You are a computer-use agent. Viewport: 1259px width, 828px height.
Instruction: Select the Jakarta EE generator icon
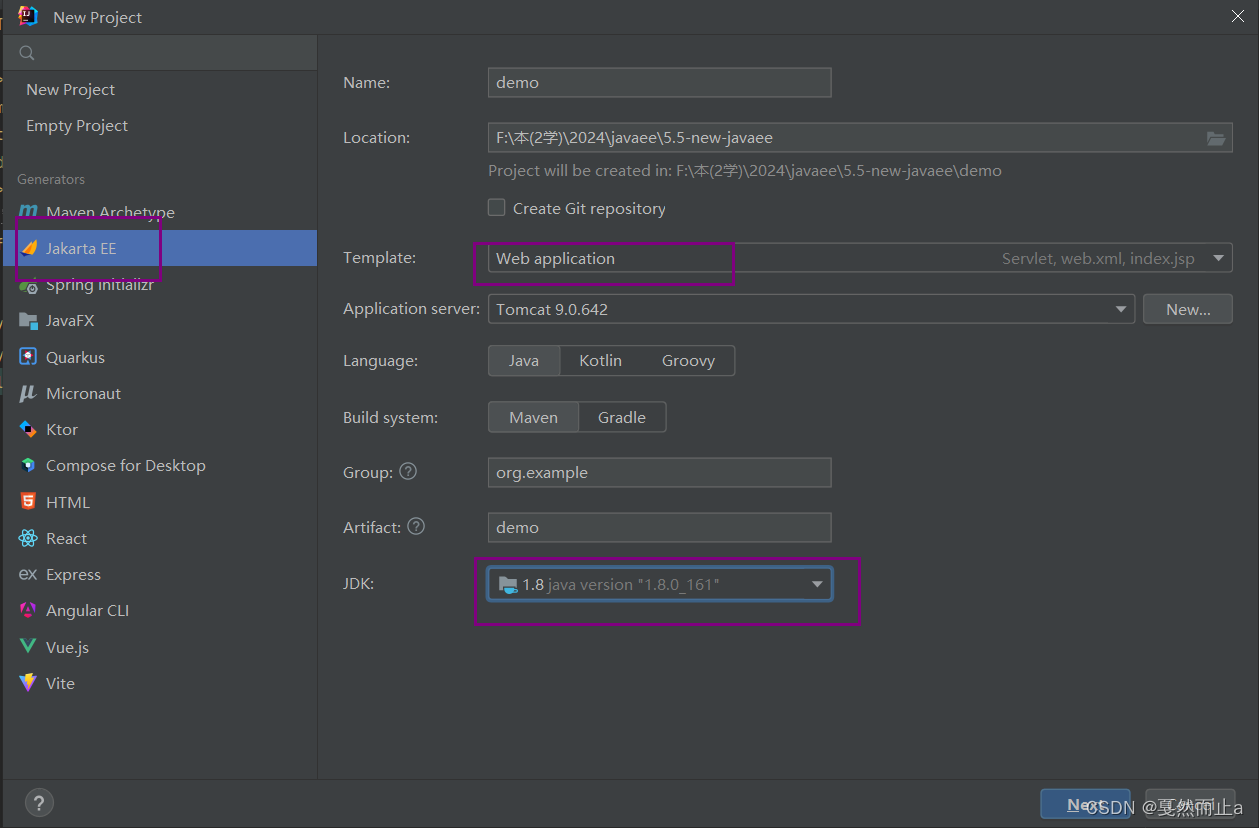click(x=28, y=248)
